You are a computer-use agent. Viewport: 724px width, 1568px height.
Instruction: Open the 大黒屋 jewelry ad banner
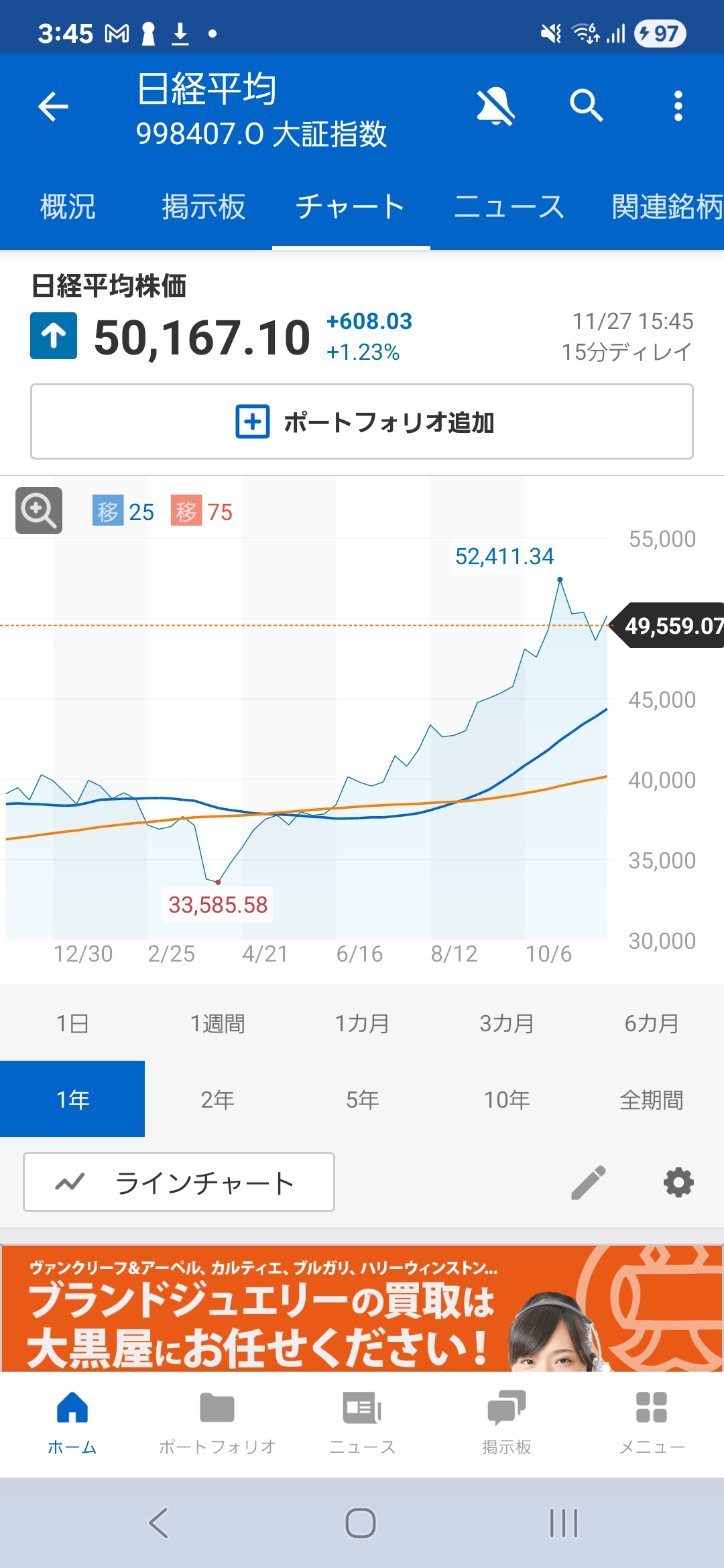tap(362, 1308)
